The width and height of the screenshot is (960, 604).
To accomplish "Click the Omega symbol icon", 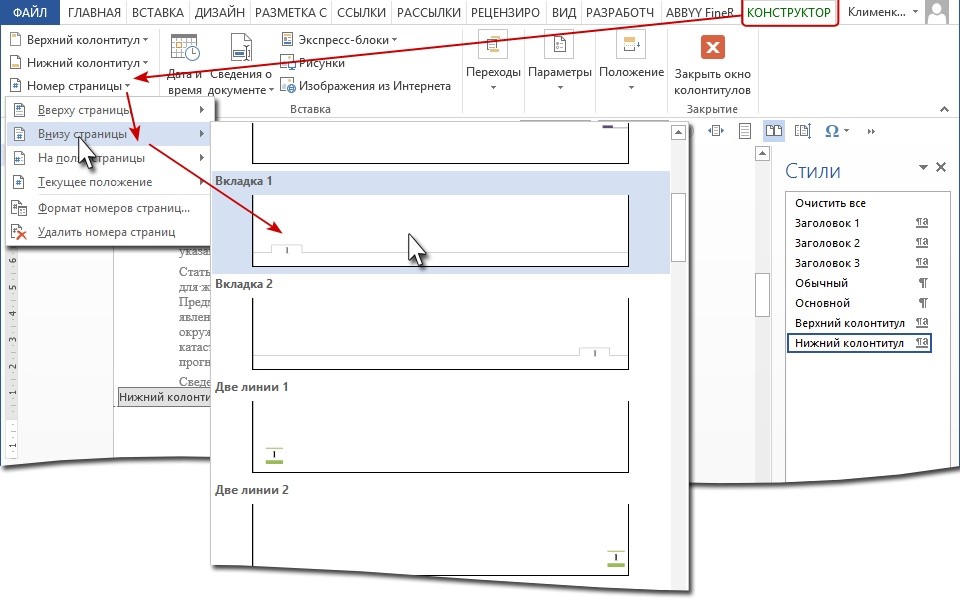I will (831, 131).
